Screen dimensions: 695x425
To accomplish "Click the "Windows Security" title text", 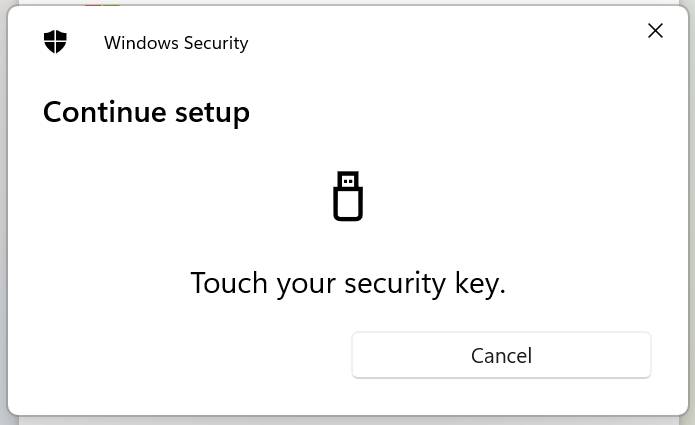I will [x=176, y=43].
